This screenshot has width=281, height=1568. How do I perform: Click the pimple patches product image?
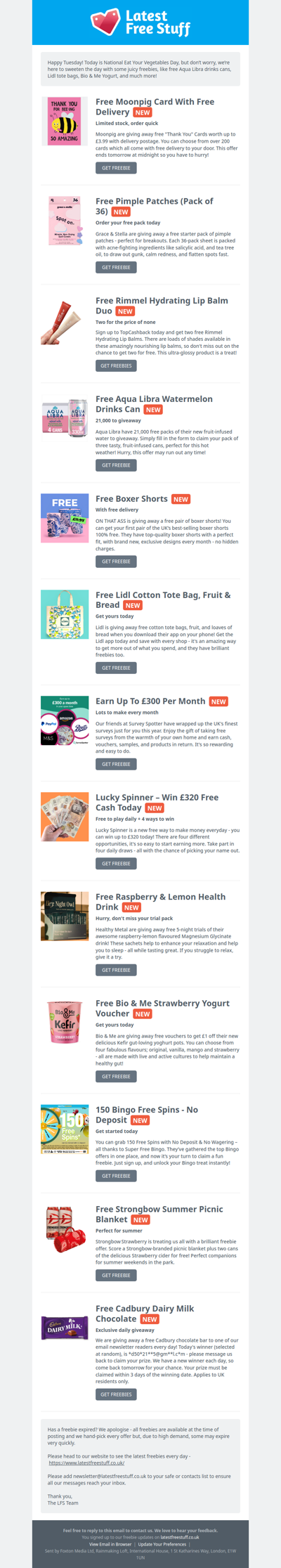[65, 221]
